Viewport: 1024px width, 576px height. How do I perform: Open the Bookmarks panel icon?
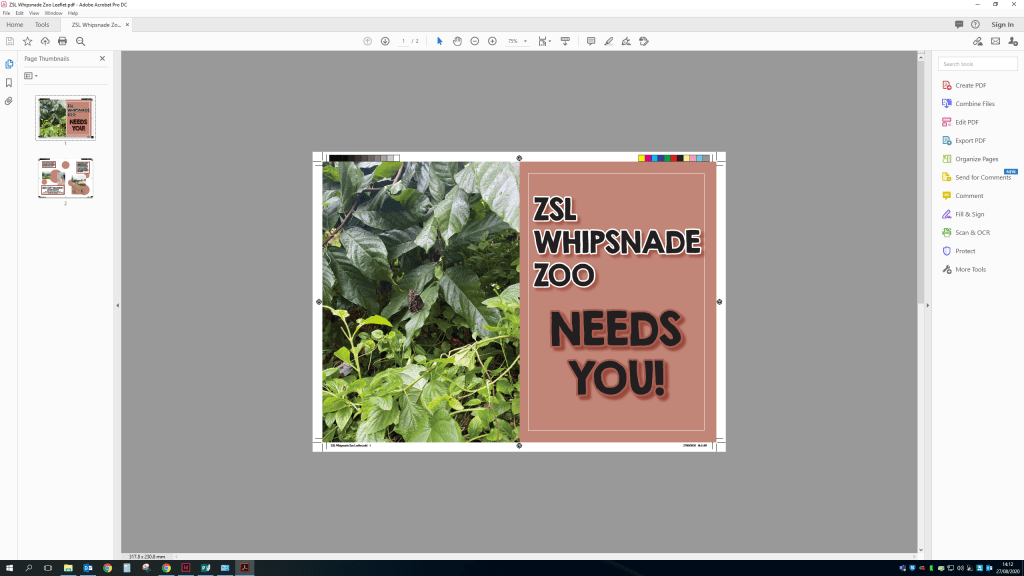point(9,82)
